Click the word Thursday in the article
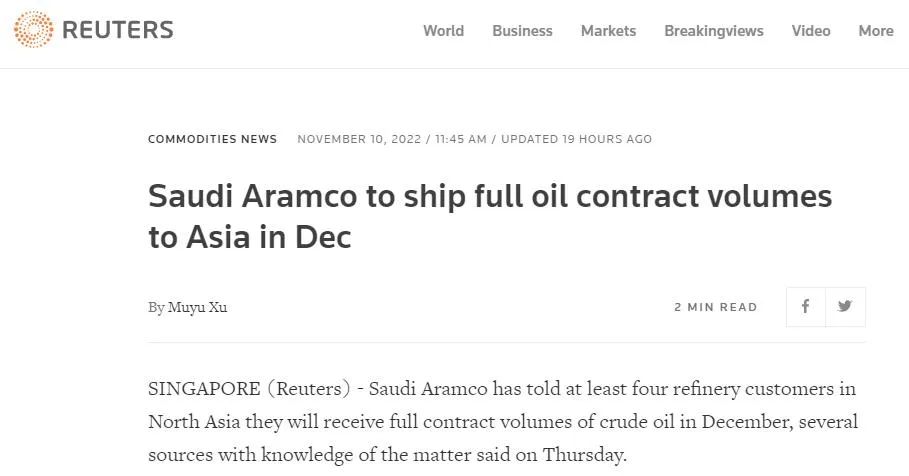Screen dimensions: 909x476 coord(583,455)
